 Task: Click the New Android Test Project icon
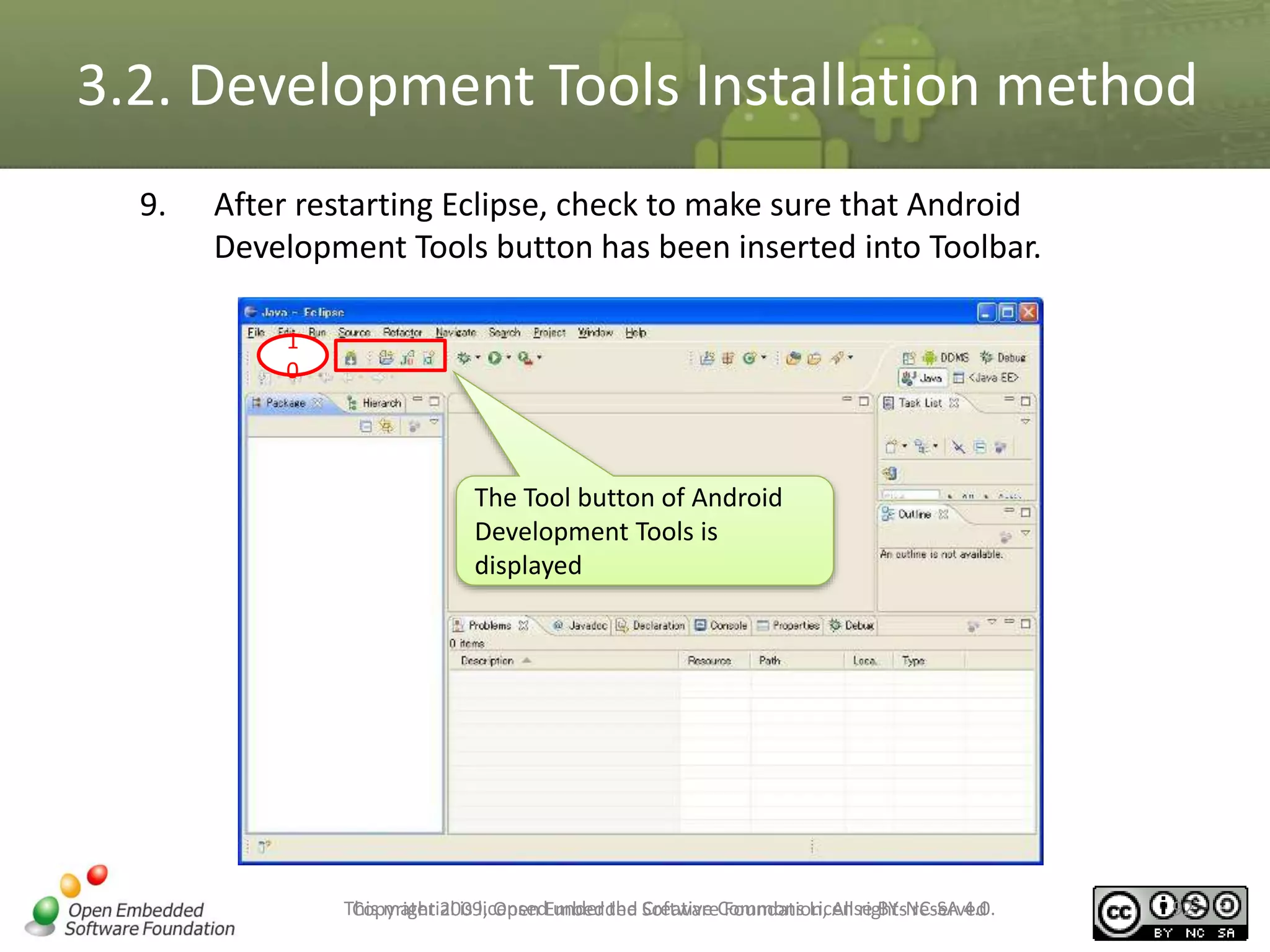pyautogui.click(x=407, y=358)
